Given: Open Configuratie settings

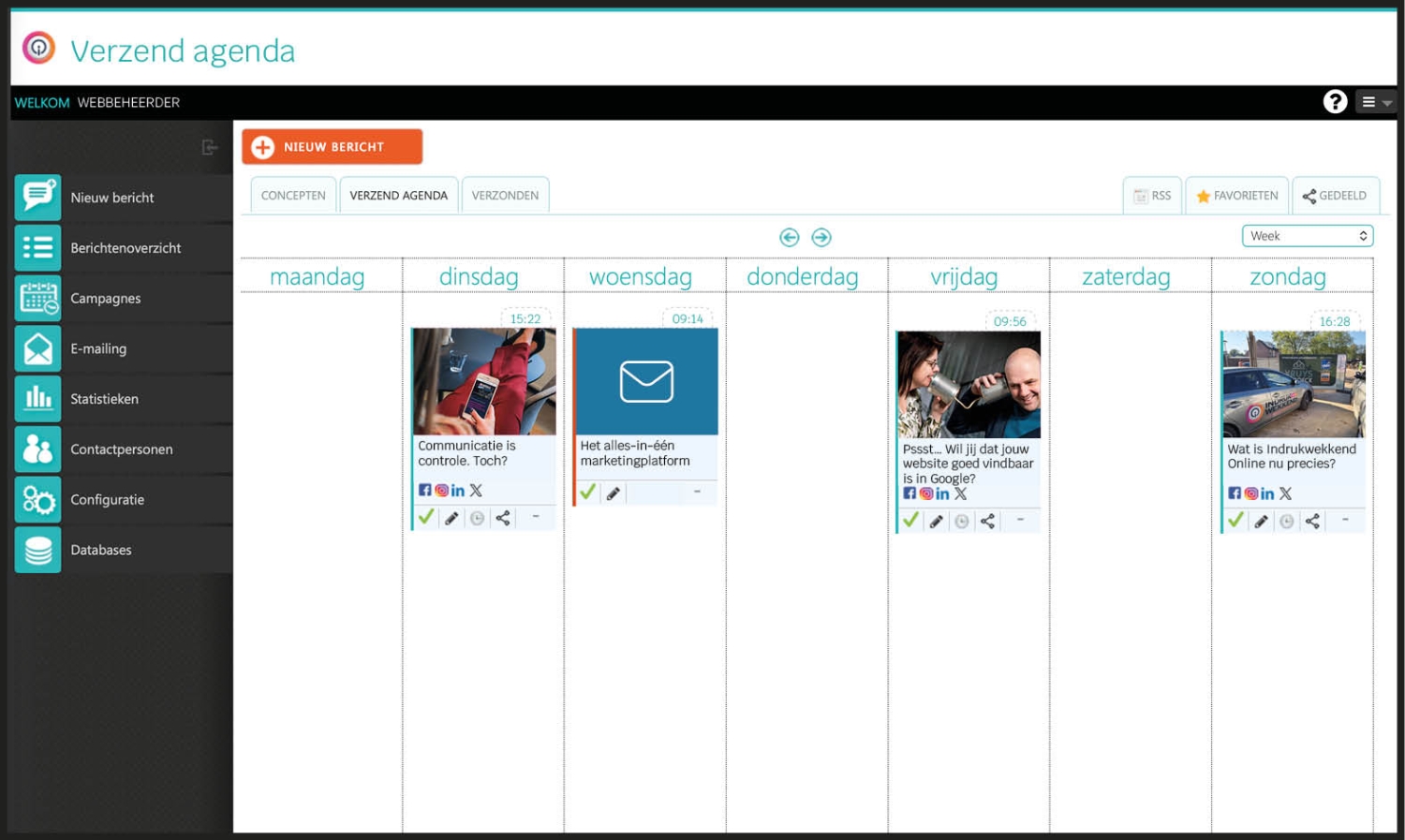Looking at the screenshot, I should tap(123, 500).
